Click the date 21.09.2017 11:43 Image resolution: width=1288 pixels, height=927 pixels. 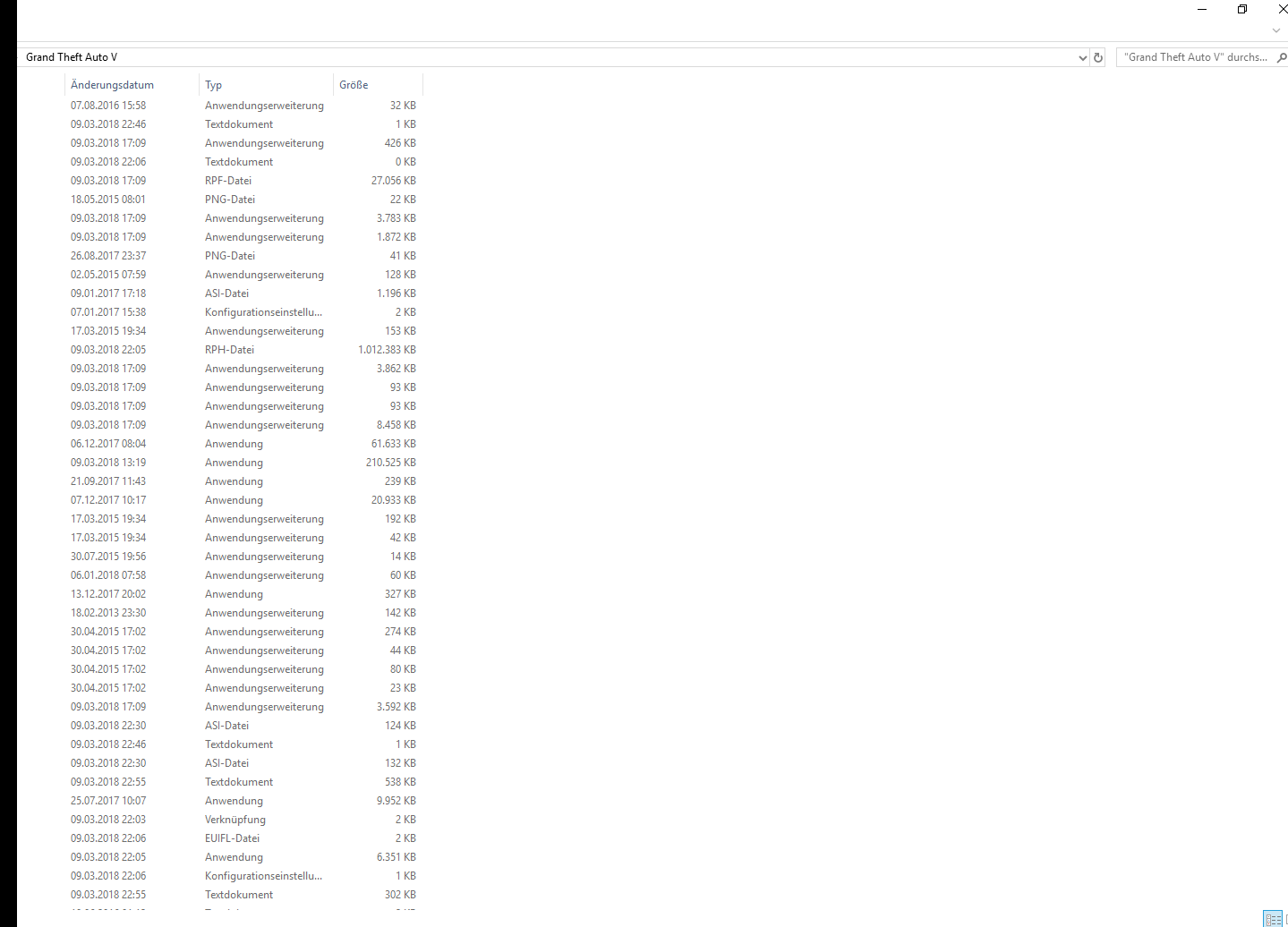coord(108,481)
